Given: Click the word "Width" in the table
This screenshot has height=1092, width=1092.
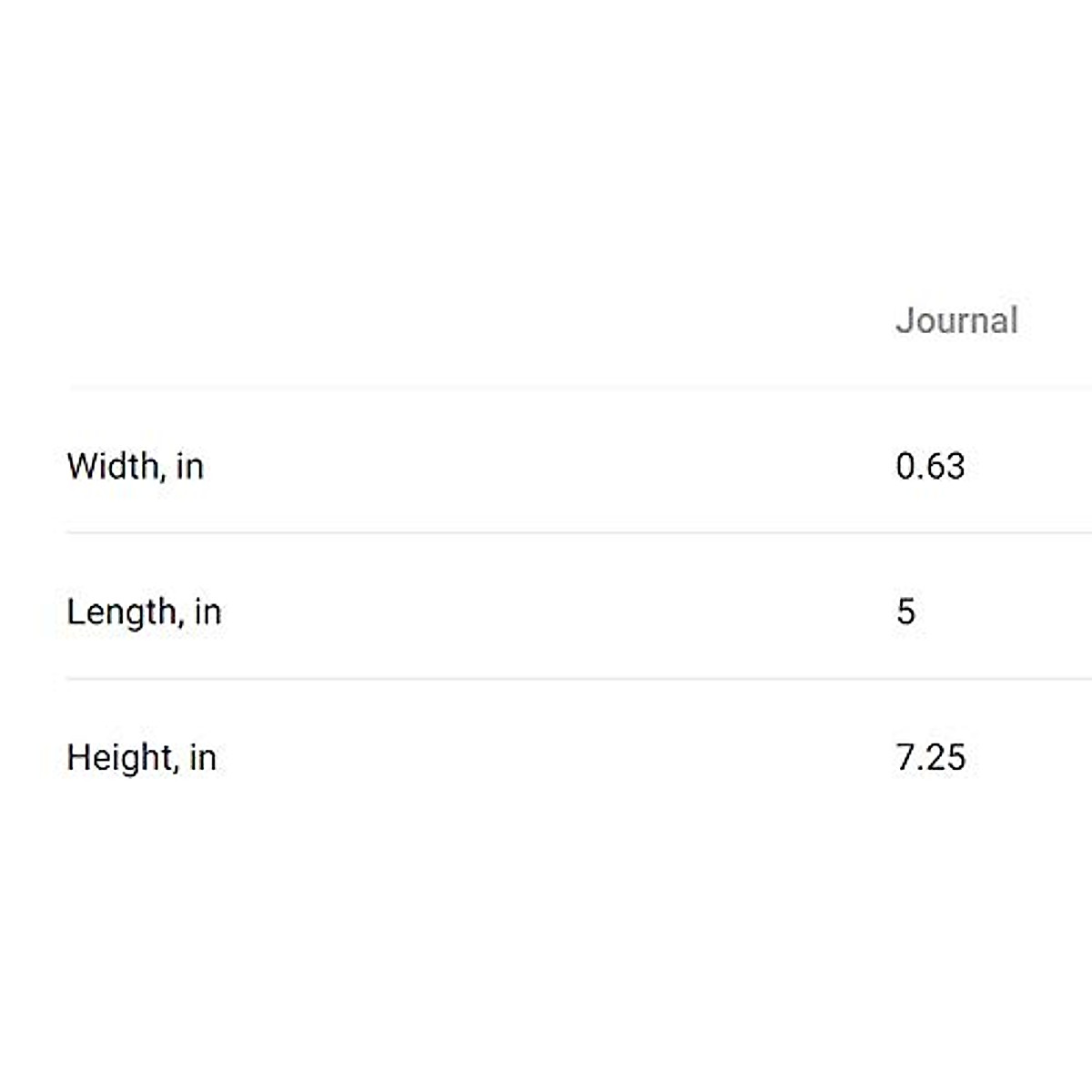Looking at the screenshot, I should tap(112, 467).
